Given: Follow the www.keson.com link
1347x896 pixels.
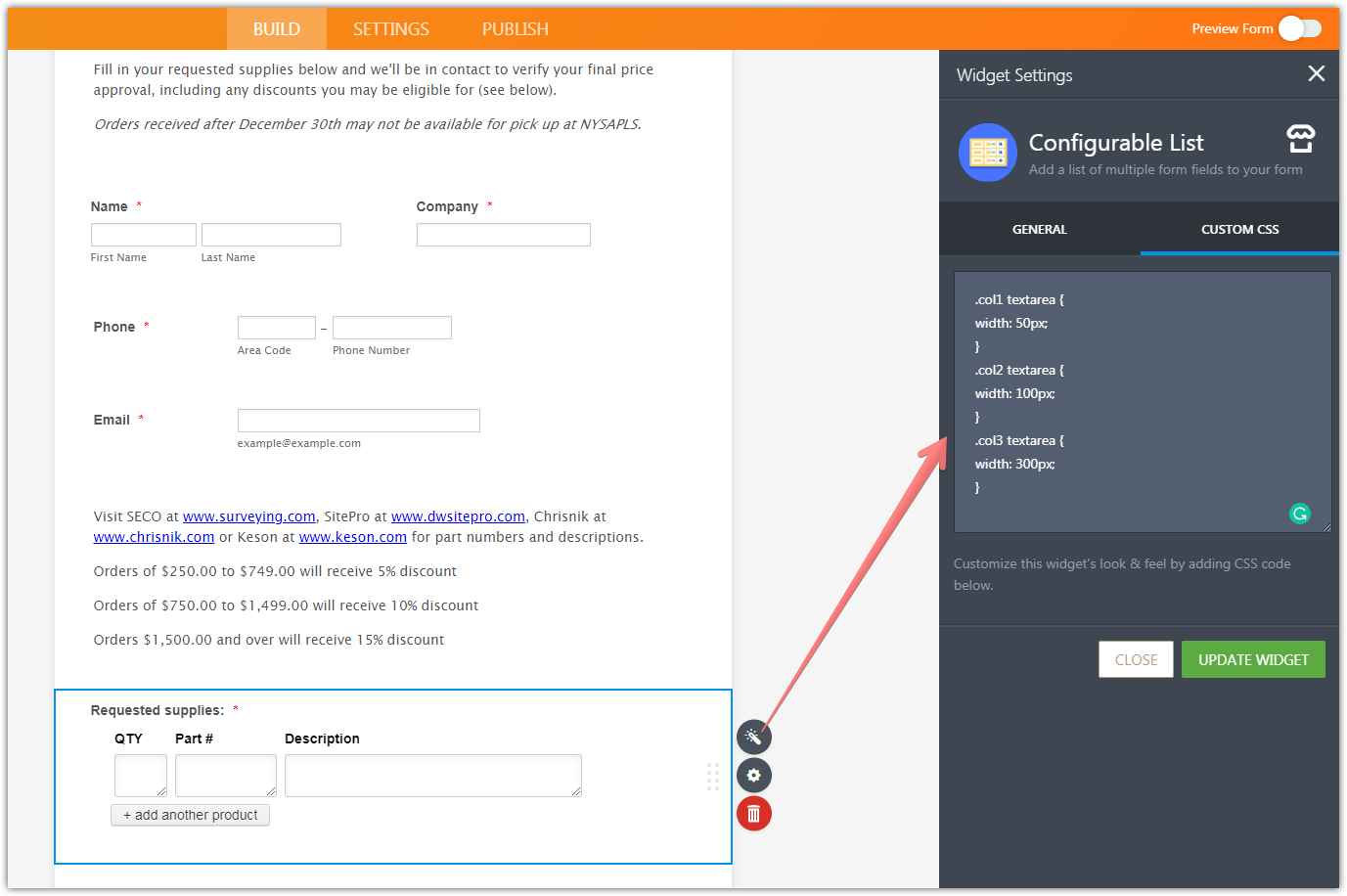Looking at the screenshot, I should click(352, 537).
